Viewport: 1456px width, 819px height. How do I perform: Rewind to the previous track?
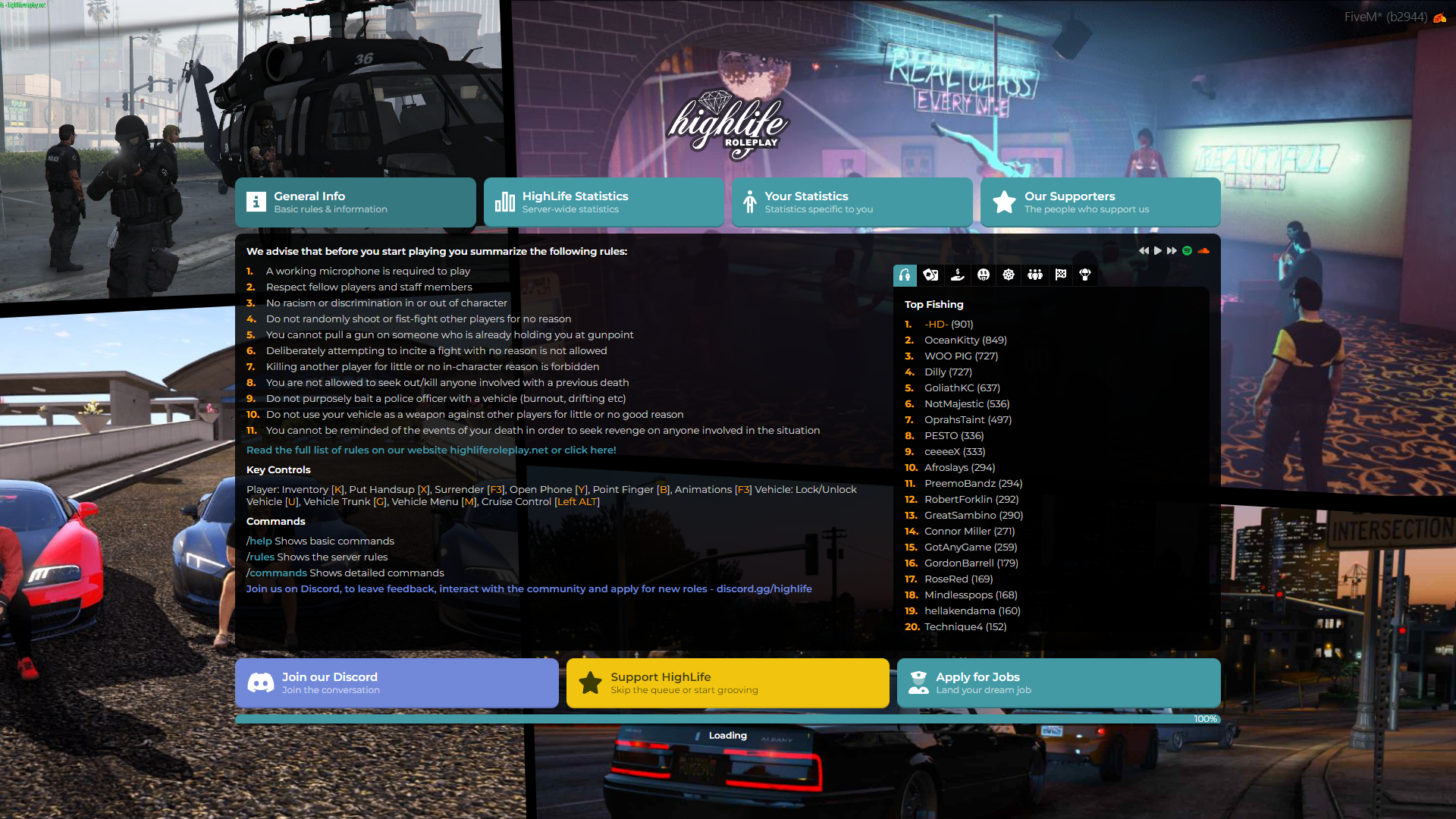point(1143,250)
